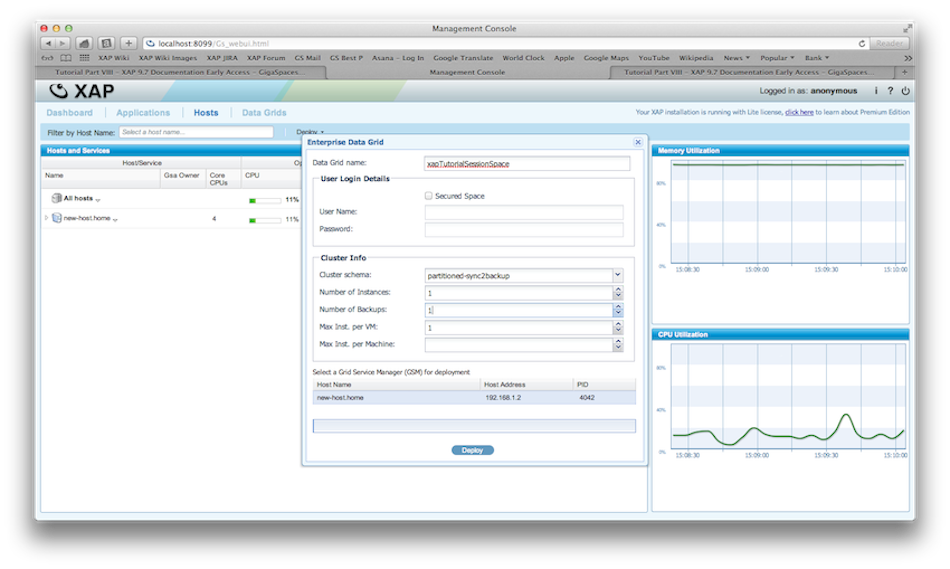Click the All hosts icon
The height and width of the screenshot is (569, 950).
click(x=56, y=198)
